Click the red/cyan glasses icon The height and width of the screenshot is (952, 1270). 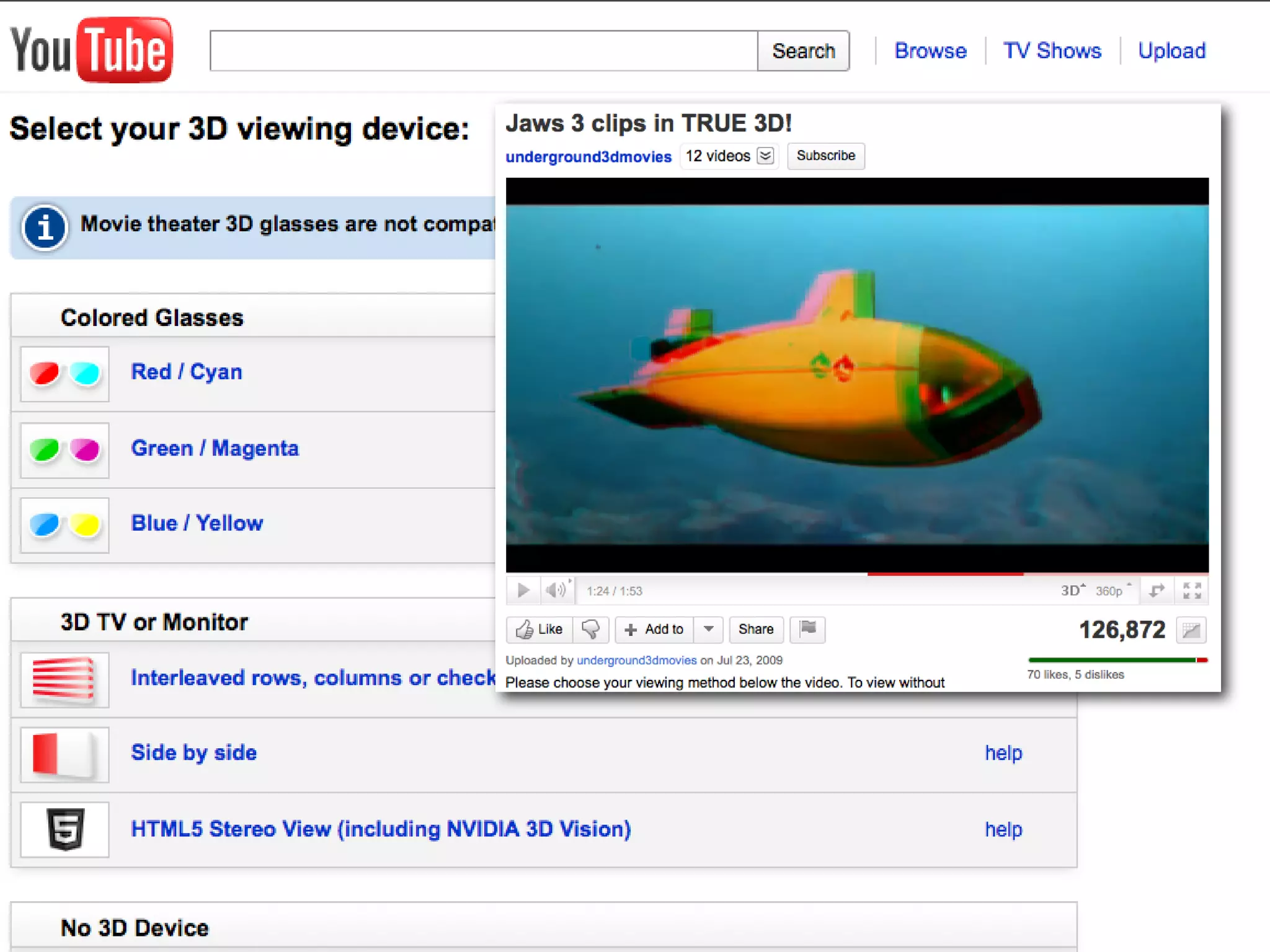tap(65, 374)
